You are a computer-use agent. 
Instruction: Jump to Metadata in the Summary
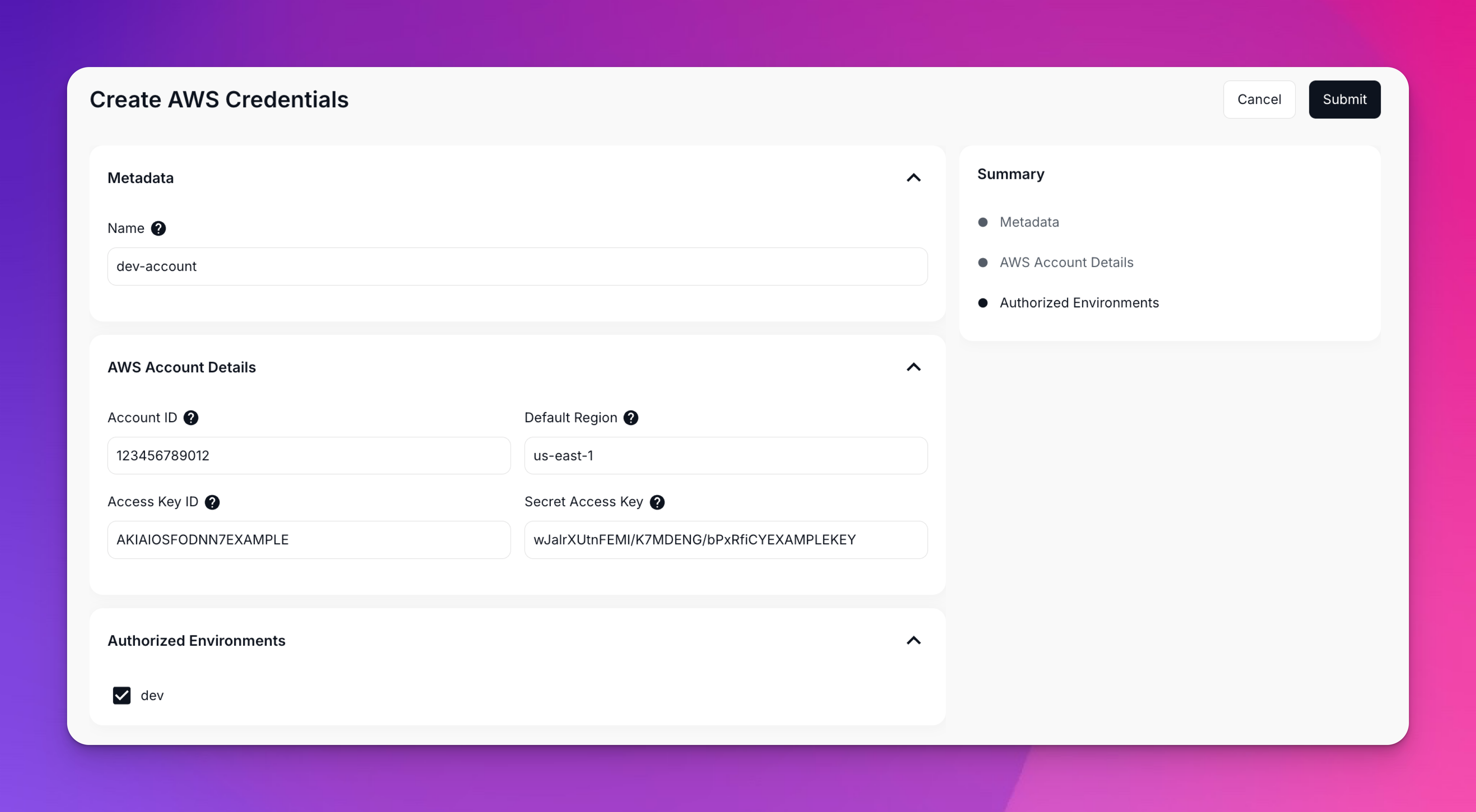(x=1029, y=222)
